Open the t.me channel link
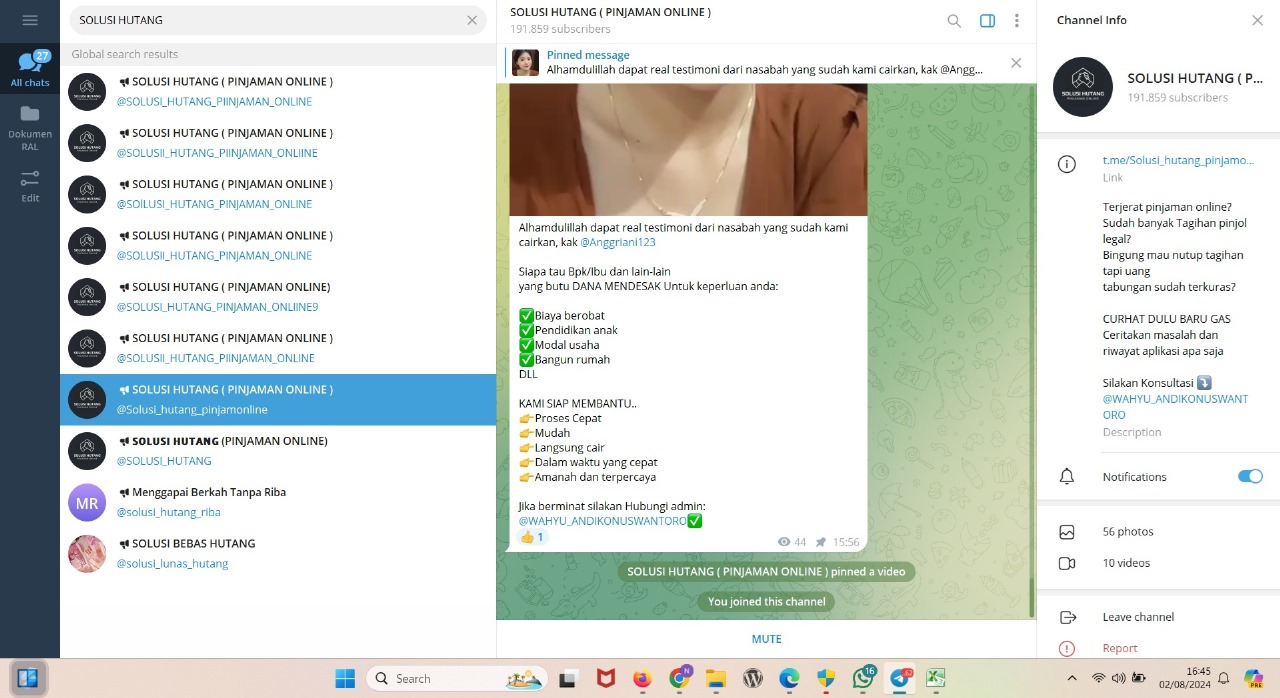This screenshot has width=1280, height=698. click(x=1177, y=160)
